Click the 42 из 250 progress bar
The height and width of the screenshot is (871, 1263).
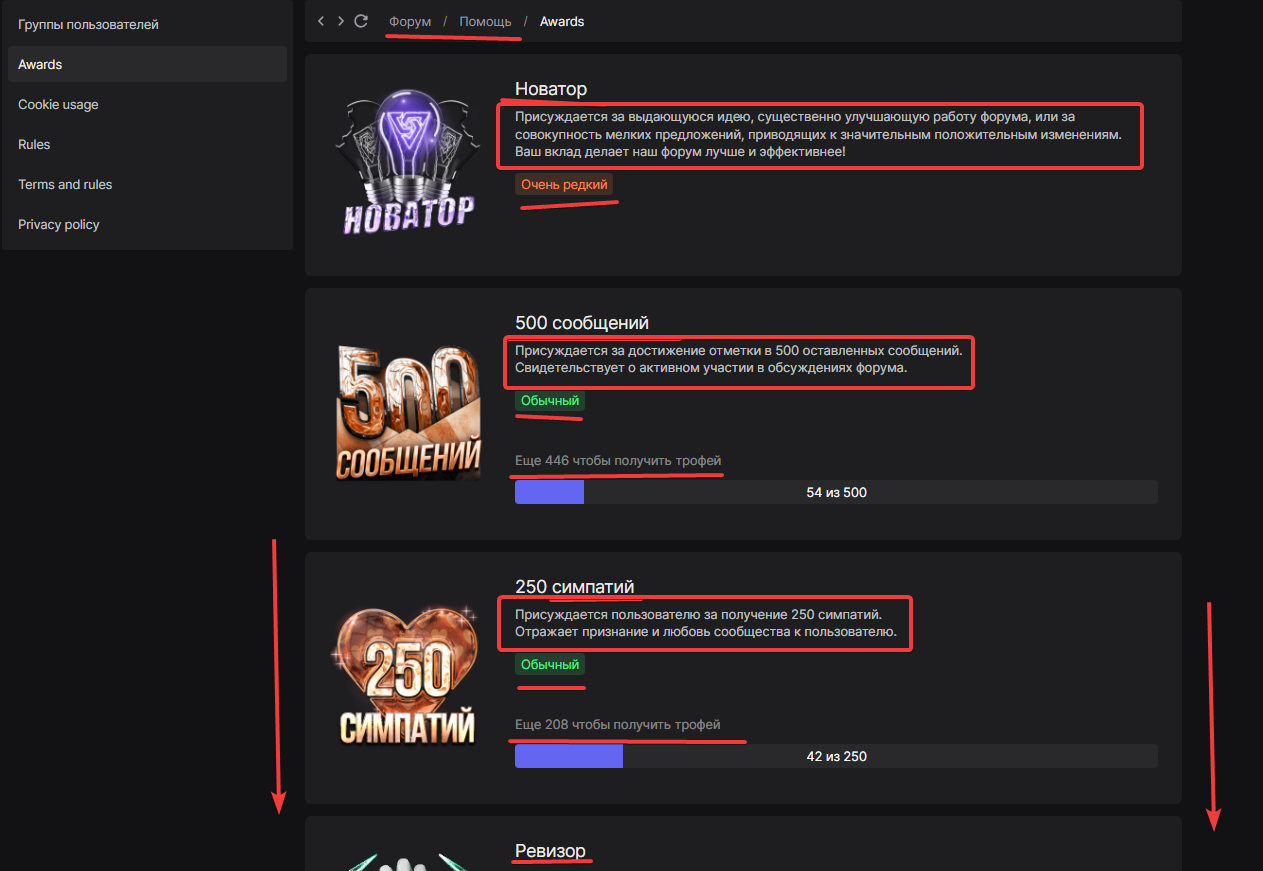836,756
